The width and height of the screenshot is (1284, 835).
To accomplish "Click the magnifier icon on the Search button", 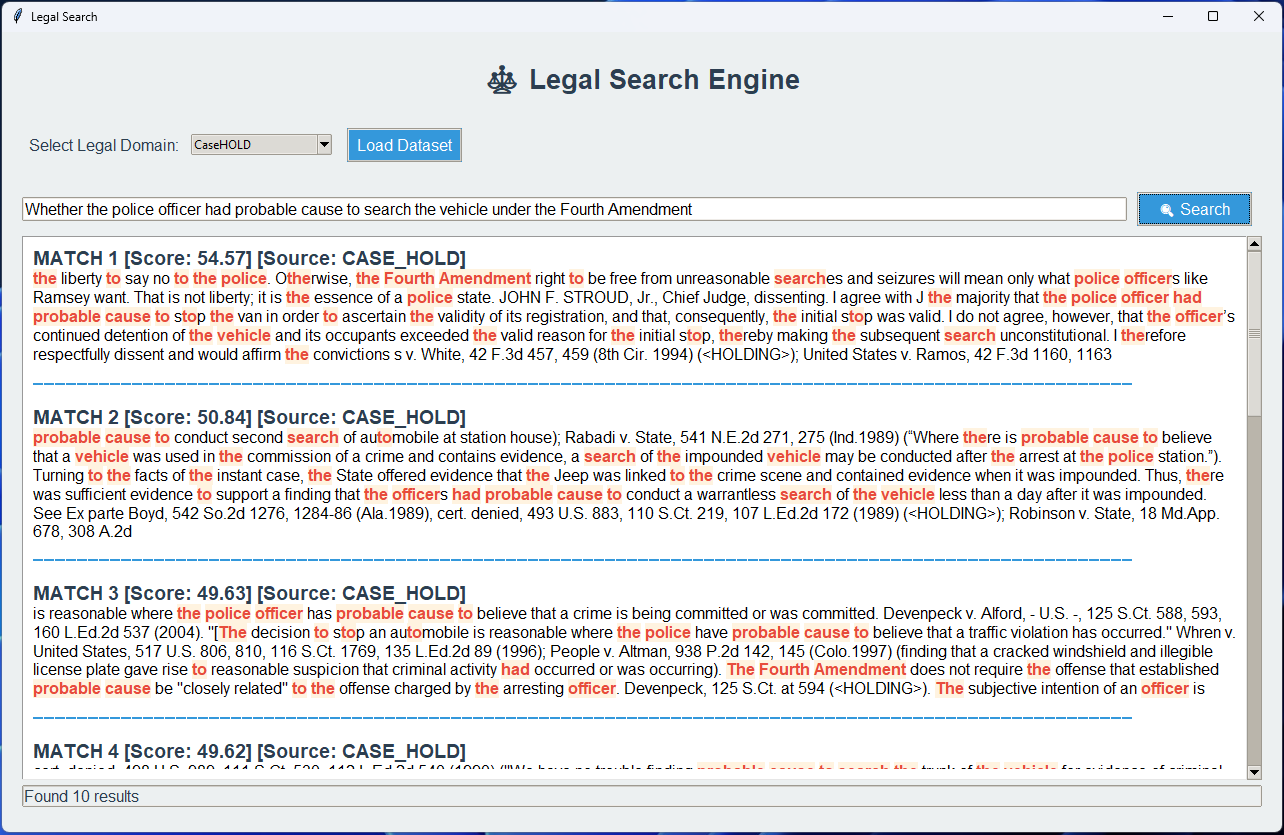I will tap(1166, 209).
